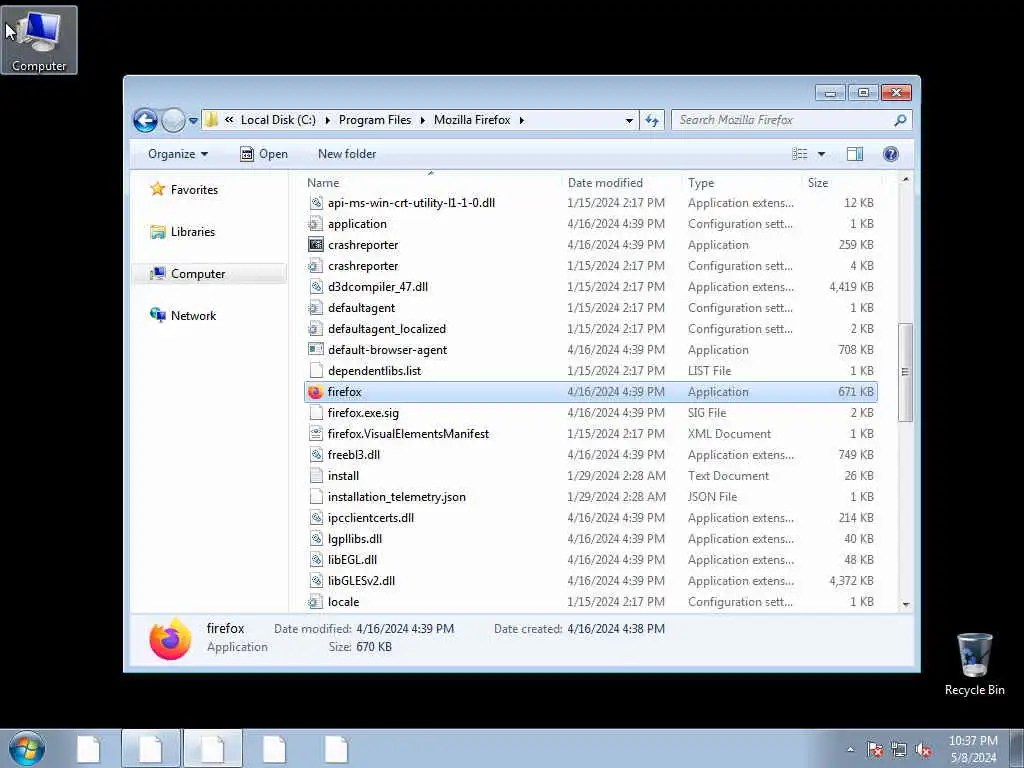
Task: Click lgpllibs.dll file name
Action: coord(355,539)
